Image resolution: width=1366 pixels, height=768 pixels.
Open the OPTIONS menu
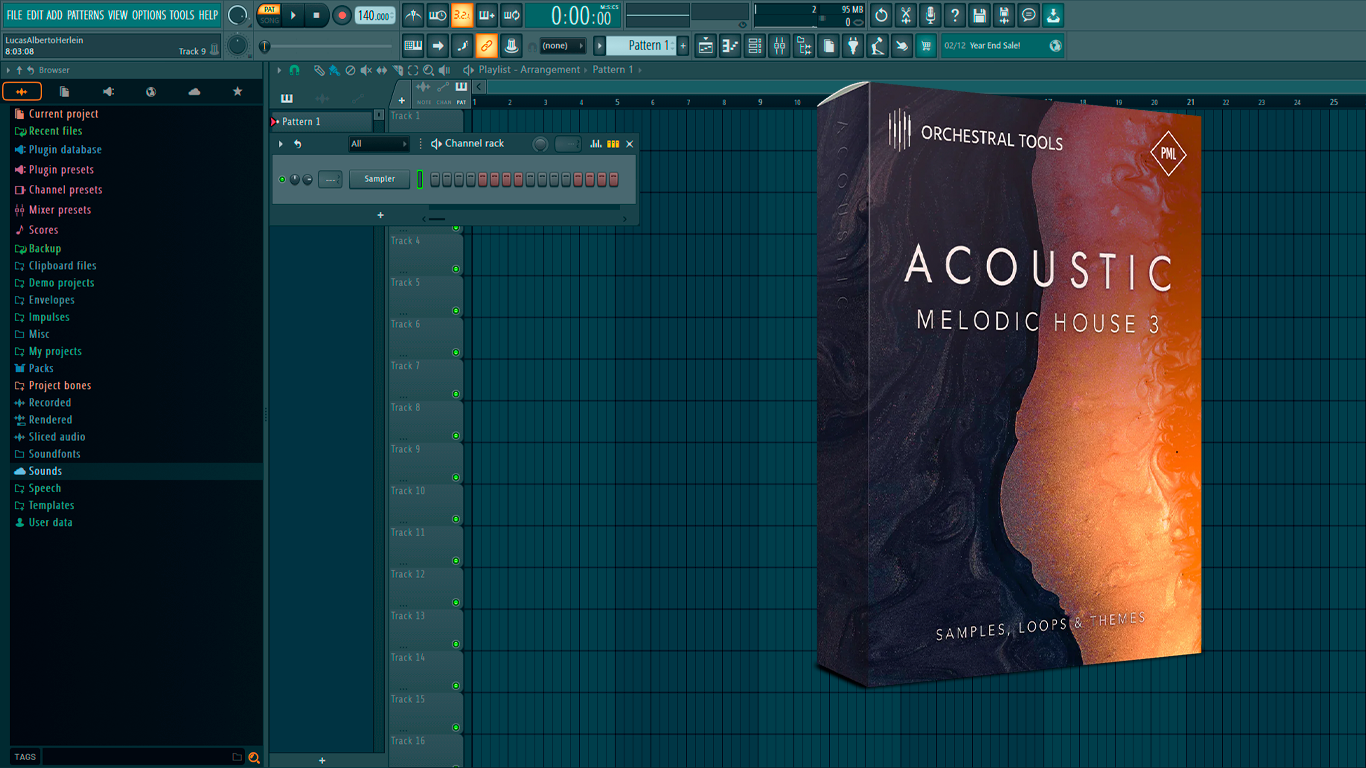(x=149, y=15)
